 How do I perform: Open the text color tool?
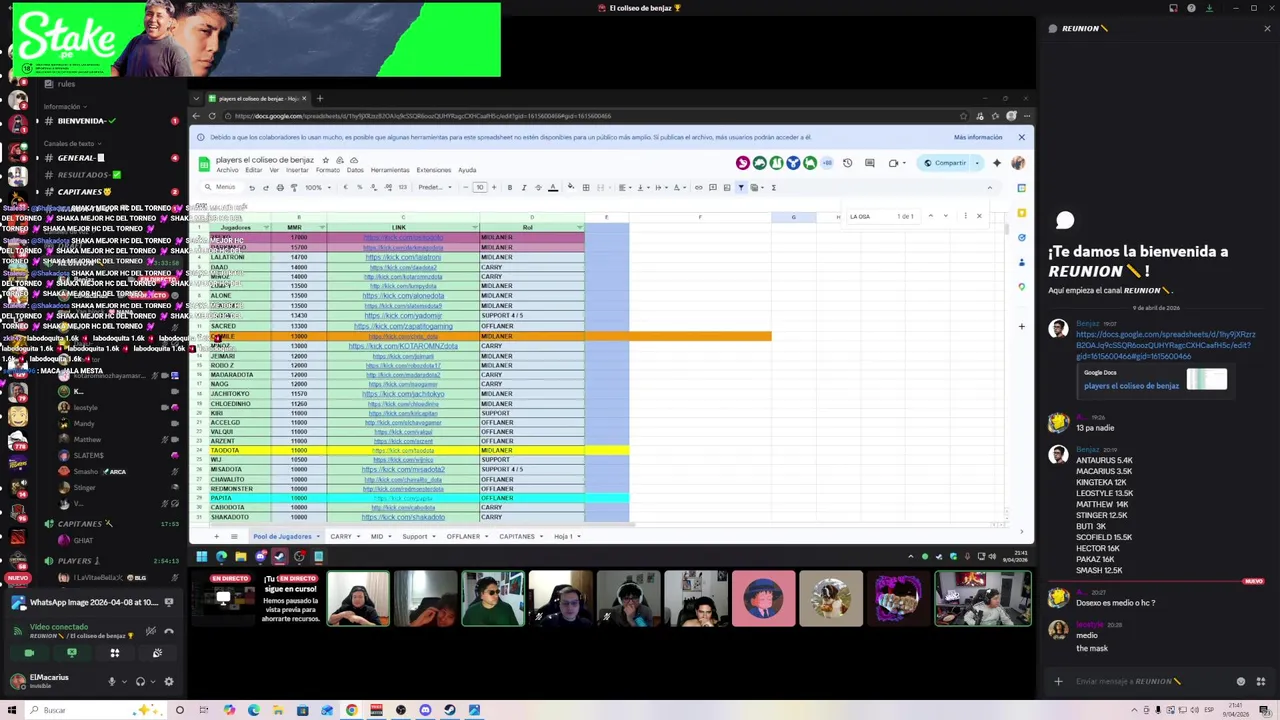(x=552, y=187)
